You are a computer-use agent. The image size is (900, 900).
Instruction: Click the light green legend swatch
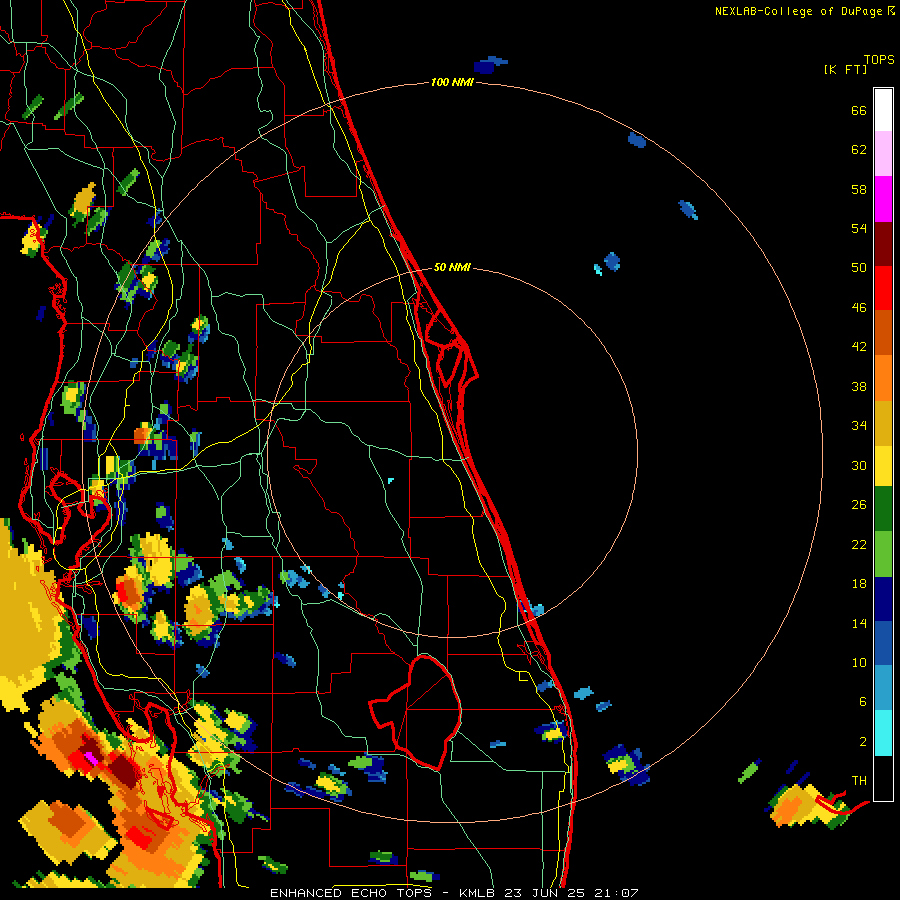pos(883,554)
